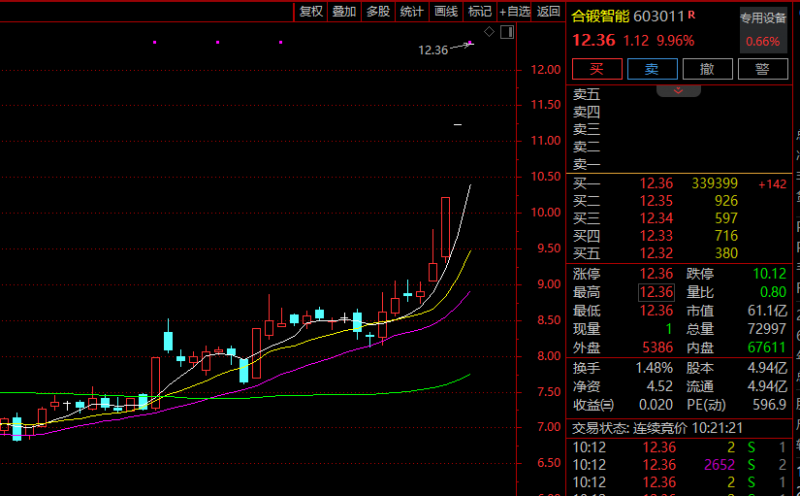
Task: Click the 警 alert button
Action: point(762,69)
